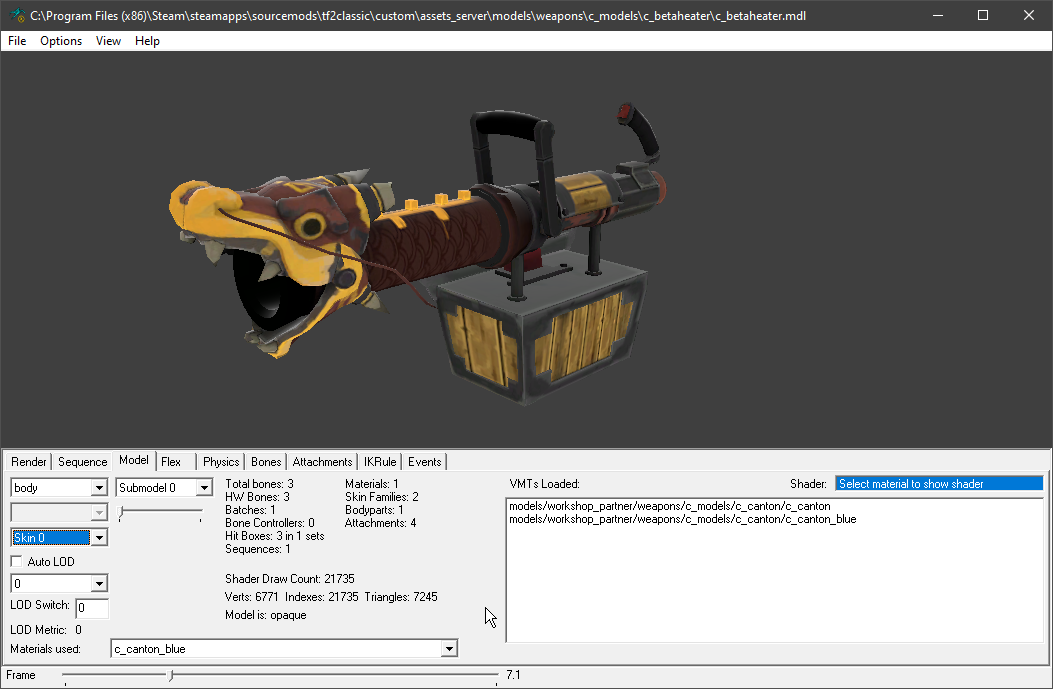The image size is (1053, 689).
Task: Select the c_canton_blue VMT entry
Action: point(682,519)
